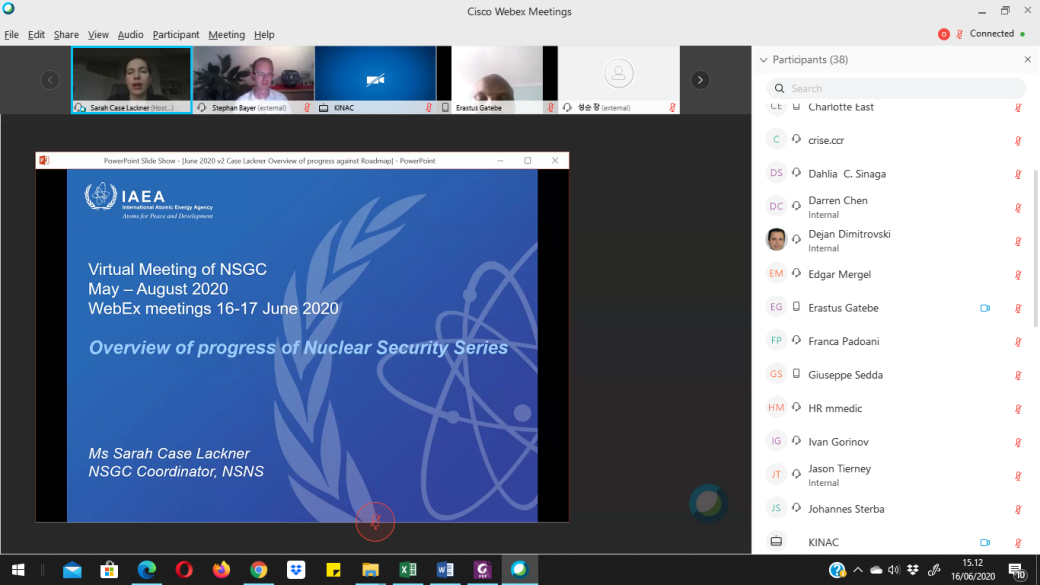Toggle mute icon for Dejan Dimitrovski
Screen dimensions: 1040x585
tap(1018, 241)
